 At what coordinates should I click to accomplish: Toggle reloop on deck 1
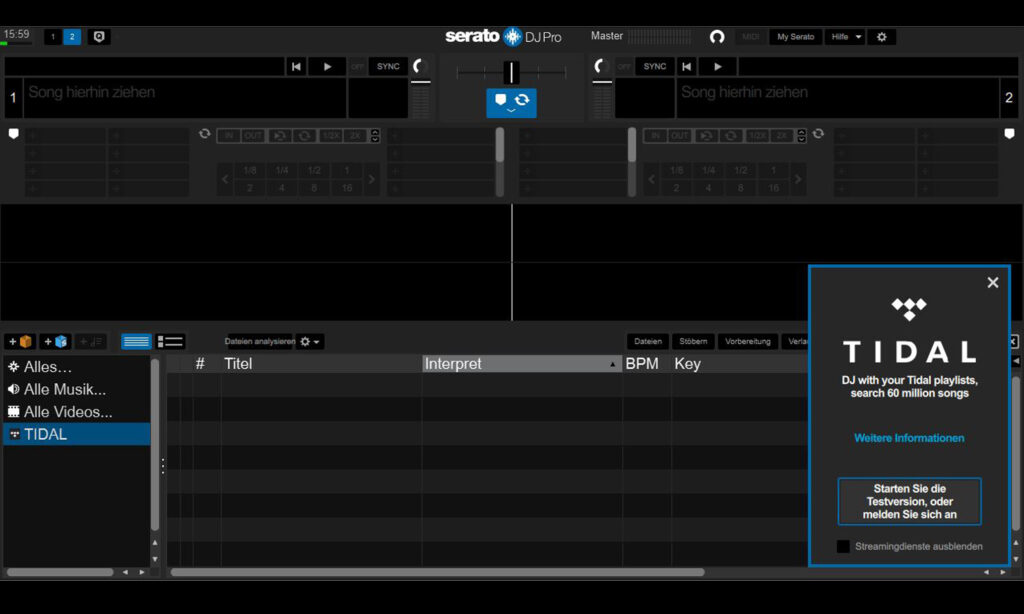point(280,136)
